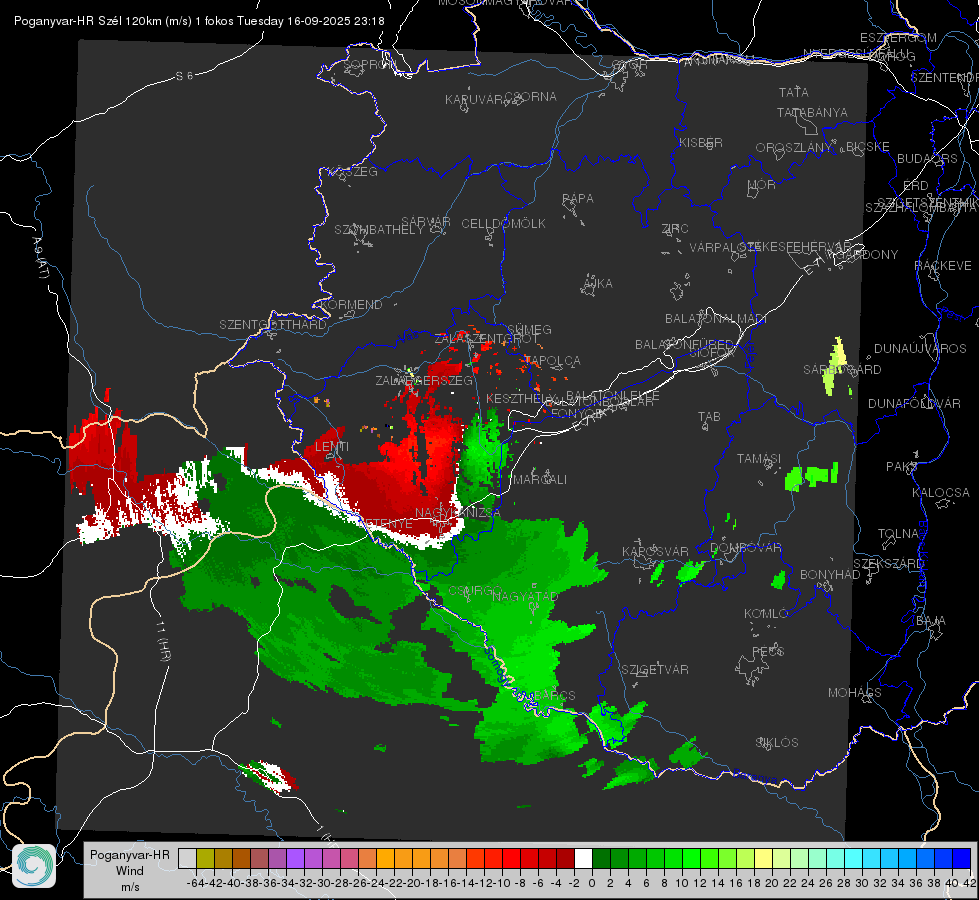The height and width of the screenshot is (900, 979).
Task: Click the ERD city label
Action: point(916,185)
